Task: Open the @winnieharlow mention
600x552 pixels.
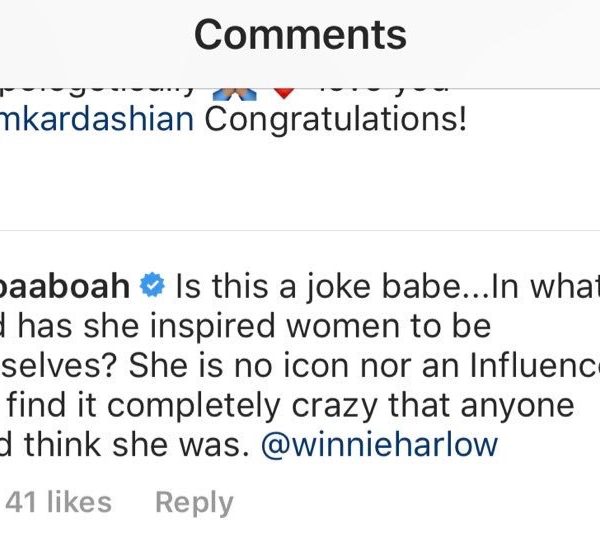Action: 379,445
